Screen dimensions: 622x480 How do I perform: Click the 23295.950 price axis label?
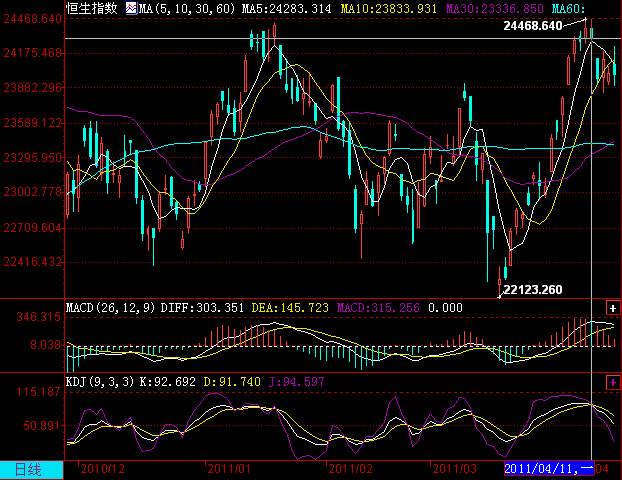pos(33,157)
